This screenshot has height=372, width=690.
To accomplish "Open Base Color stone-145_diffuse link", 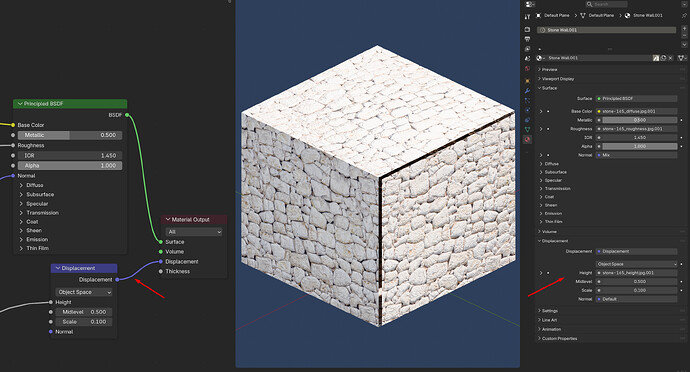I will 636,111.
